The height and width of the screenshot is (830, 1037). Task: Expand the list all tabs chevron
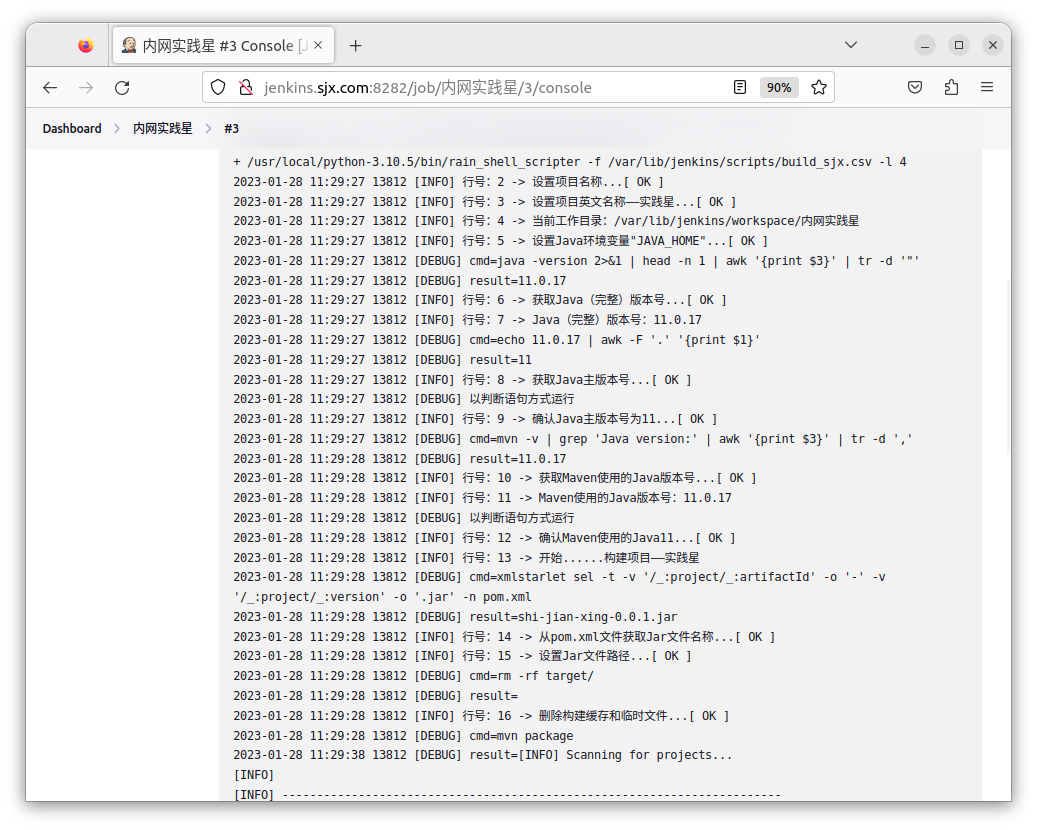click(851, 45)
